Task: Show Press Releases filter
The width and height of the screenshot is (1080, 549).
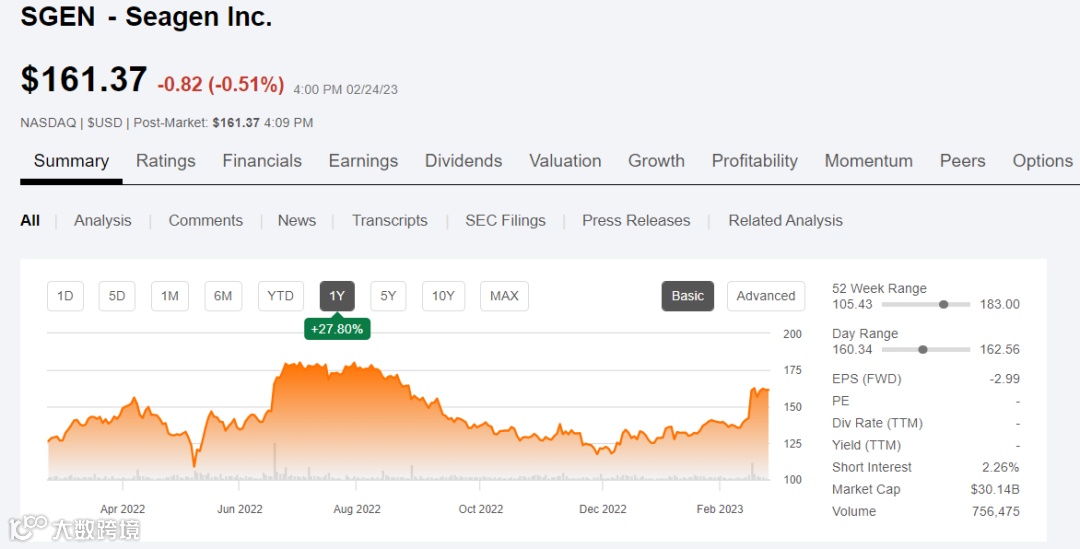Action: pos(636,221)
